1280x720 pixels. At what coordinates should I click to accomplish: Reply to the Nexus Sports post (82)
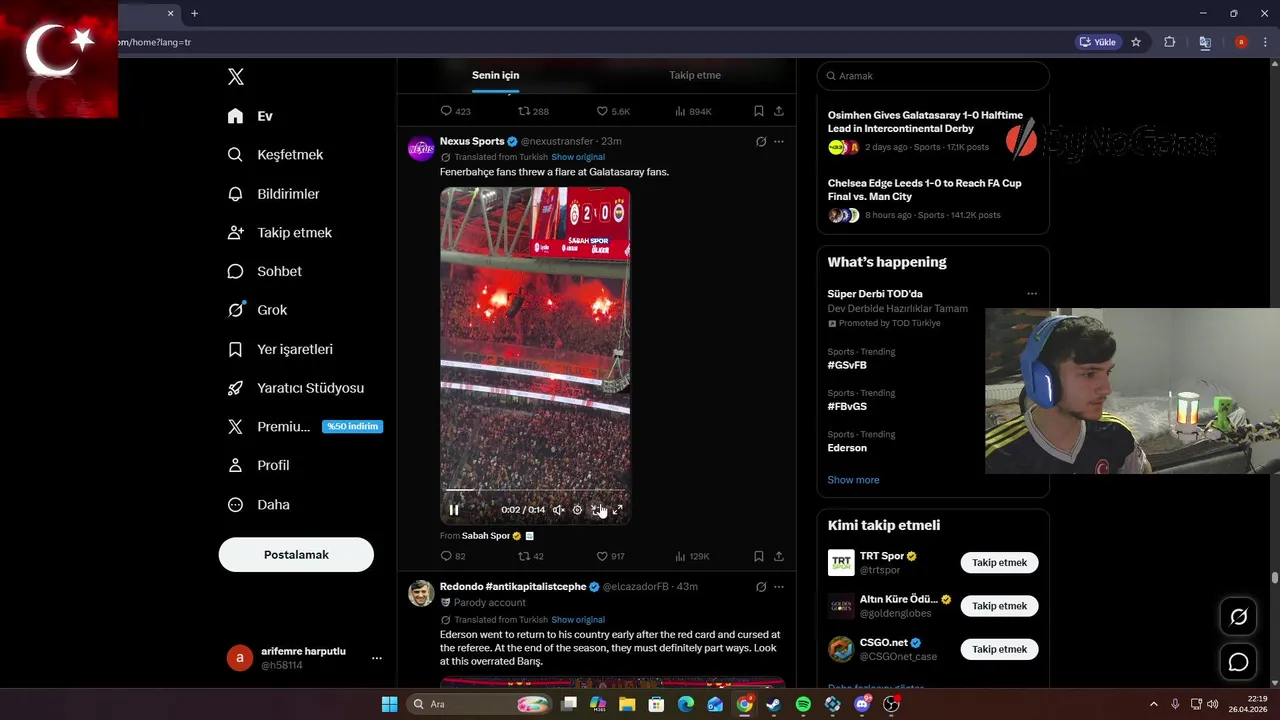[x=453, y=556]
